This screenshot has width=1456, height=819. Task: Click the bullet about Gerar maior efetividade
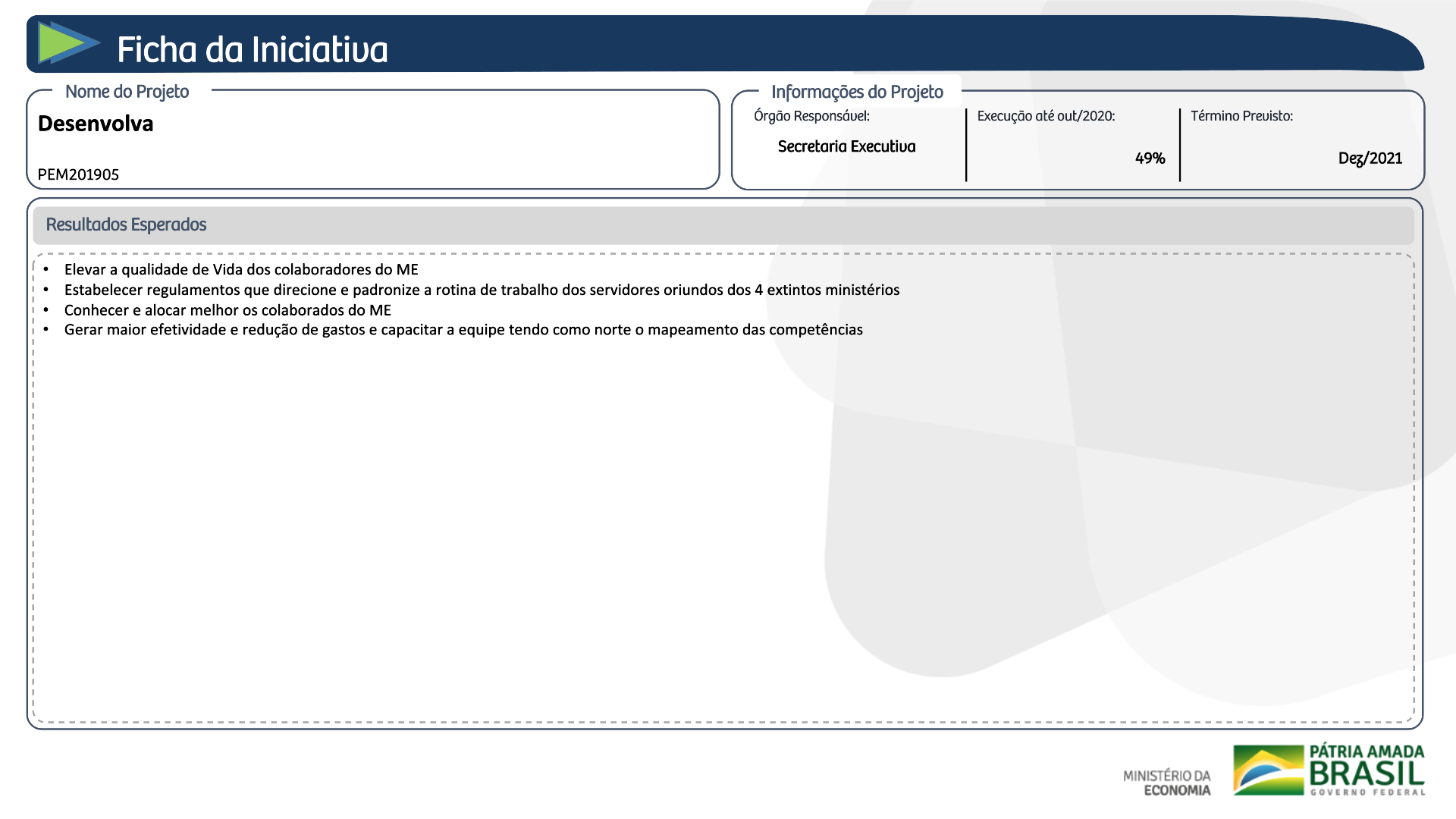pyautogui.click(x=463, y=330)
